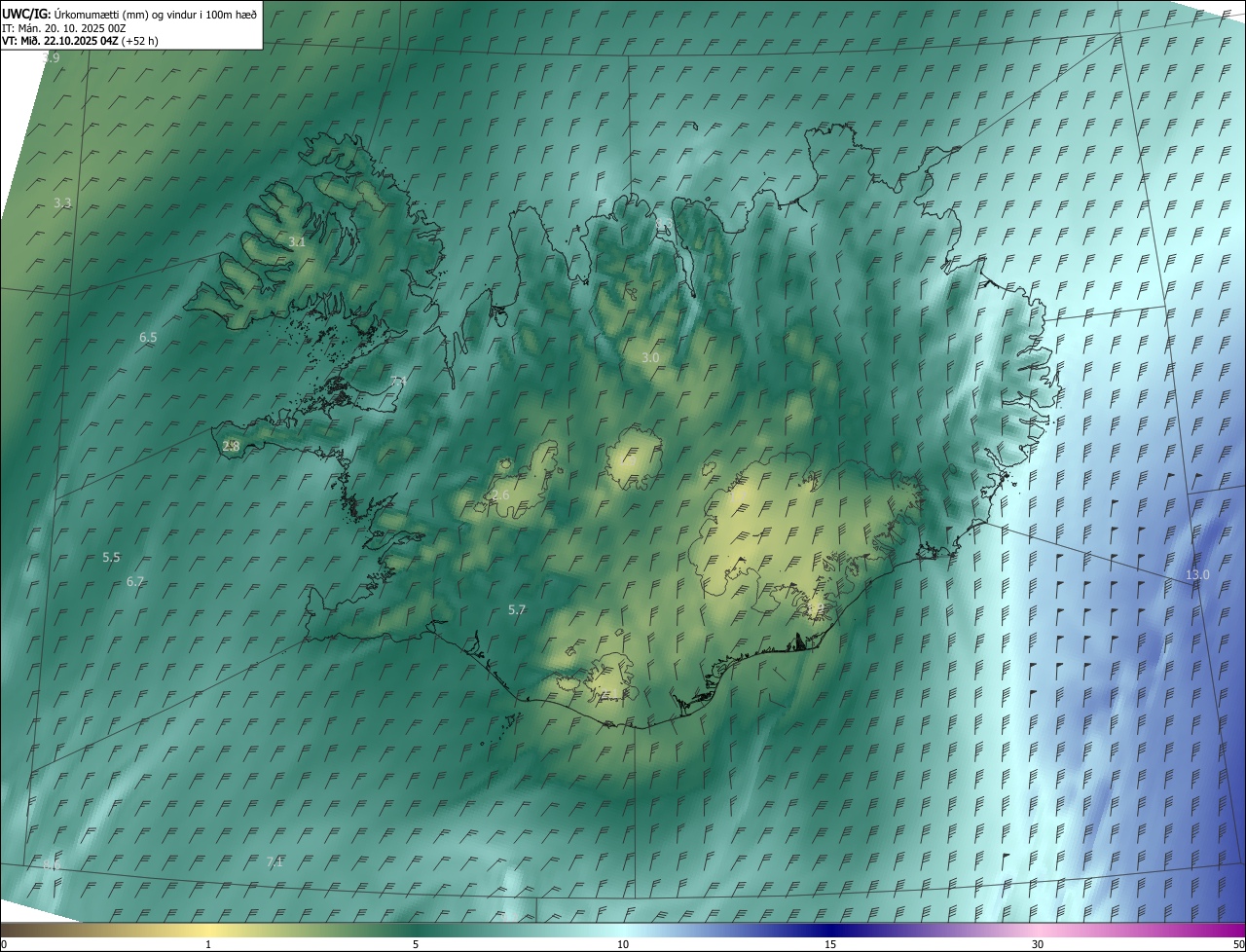Click the 7.1 value south of Iceland
This screenshot has height=952, width=1246.
click(x=275, y=861)
